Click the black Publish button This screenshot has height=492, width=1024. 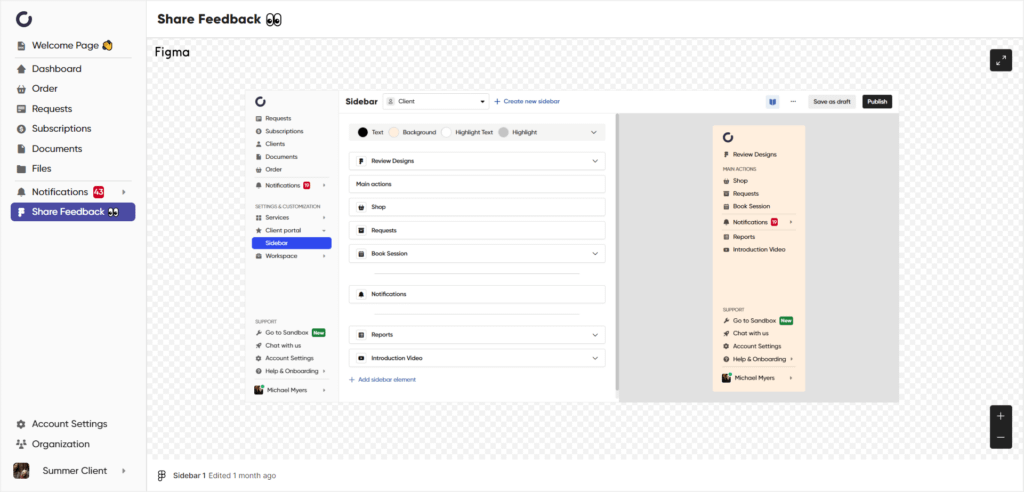coord(877,101)
